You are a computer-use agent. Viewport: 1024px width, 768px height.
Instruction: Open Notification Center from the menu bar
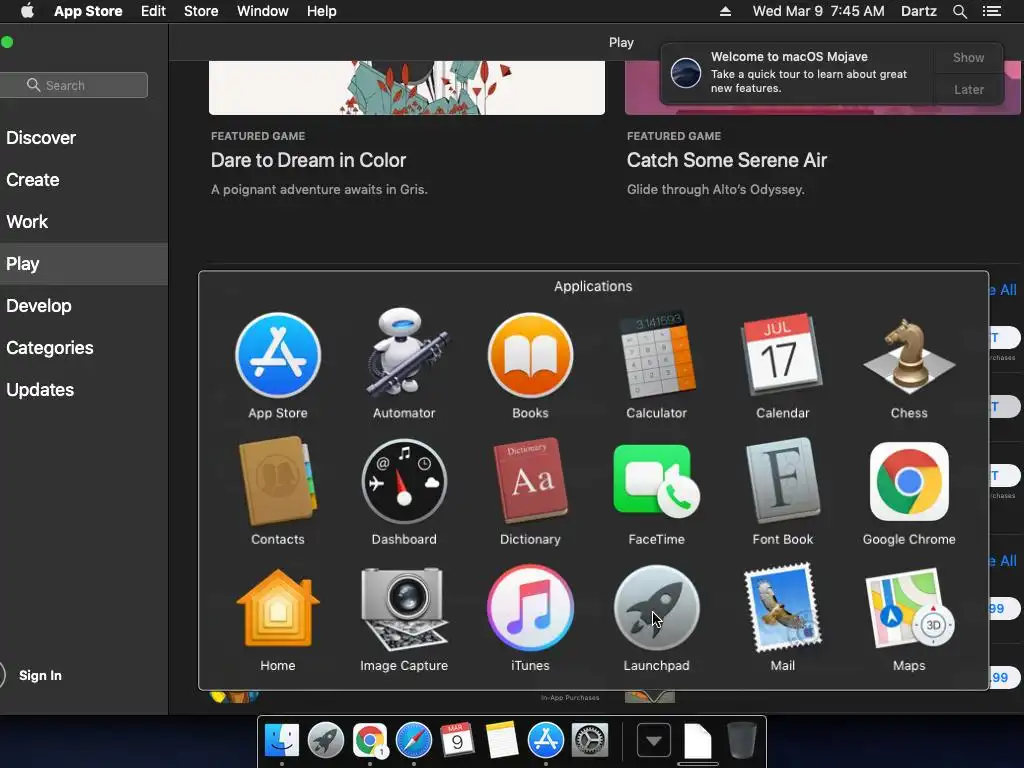[x=992, y=11]
